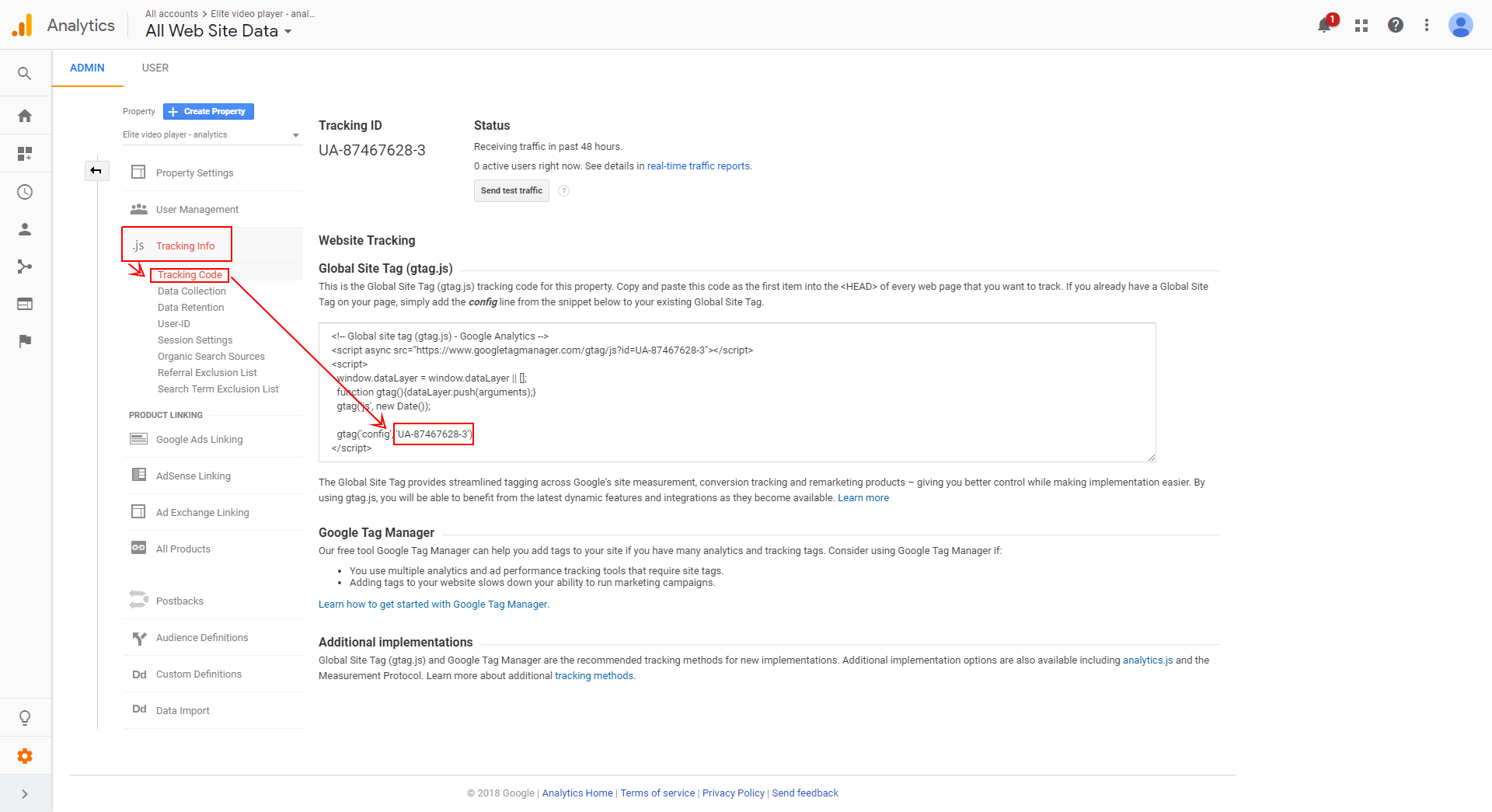
Task: Select Data Collection submenu item
Action: click(192, 291)
